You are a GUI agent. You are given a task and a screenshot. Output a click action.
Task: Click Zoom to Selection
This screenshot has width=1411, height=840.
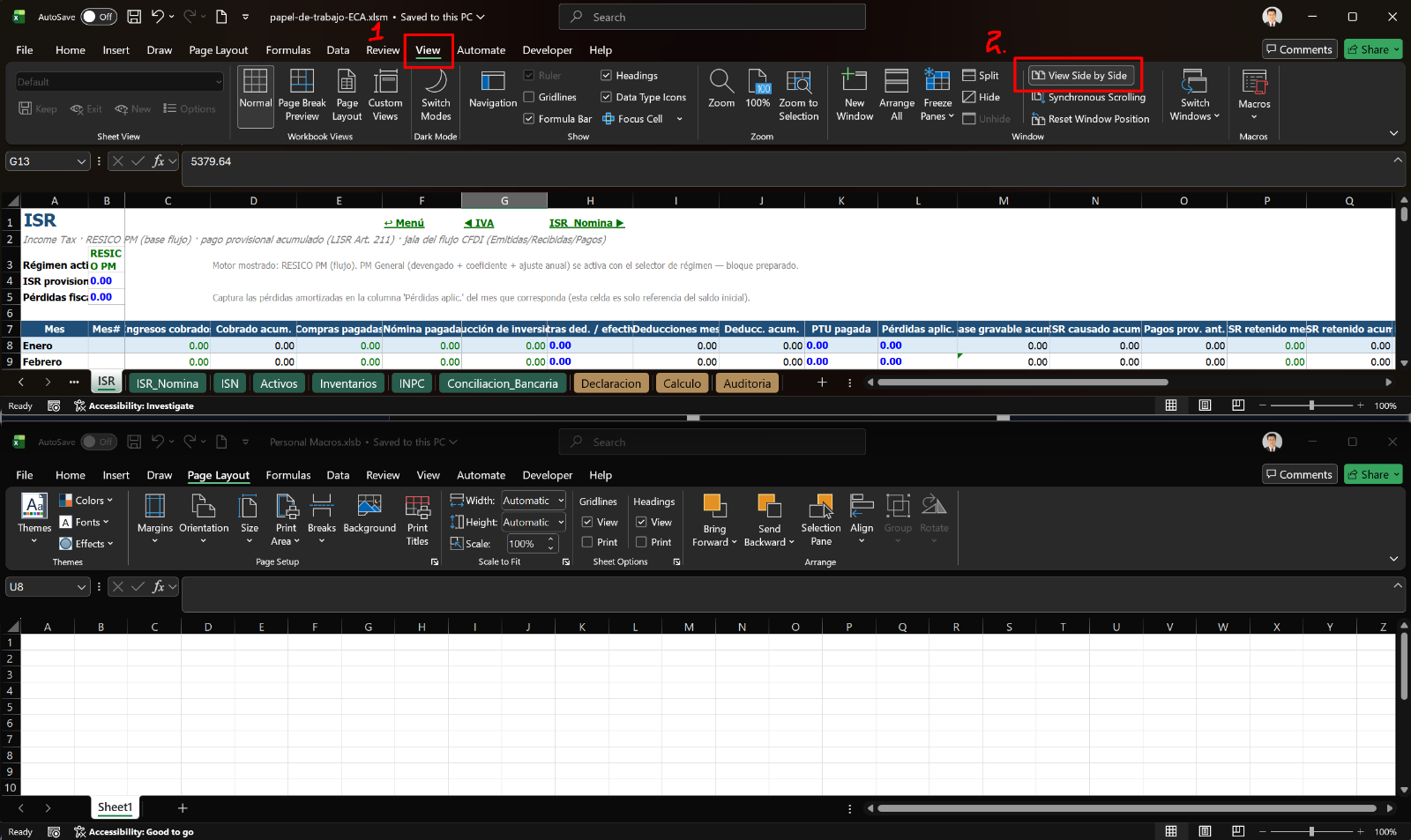(x=799, y=95)
